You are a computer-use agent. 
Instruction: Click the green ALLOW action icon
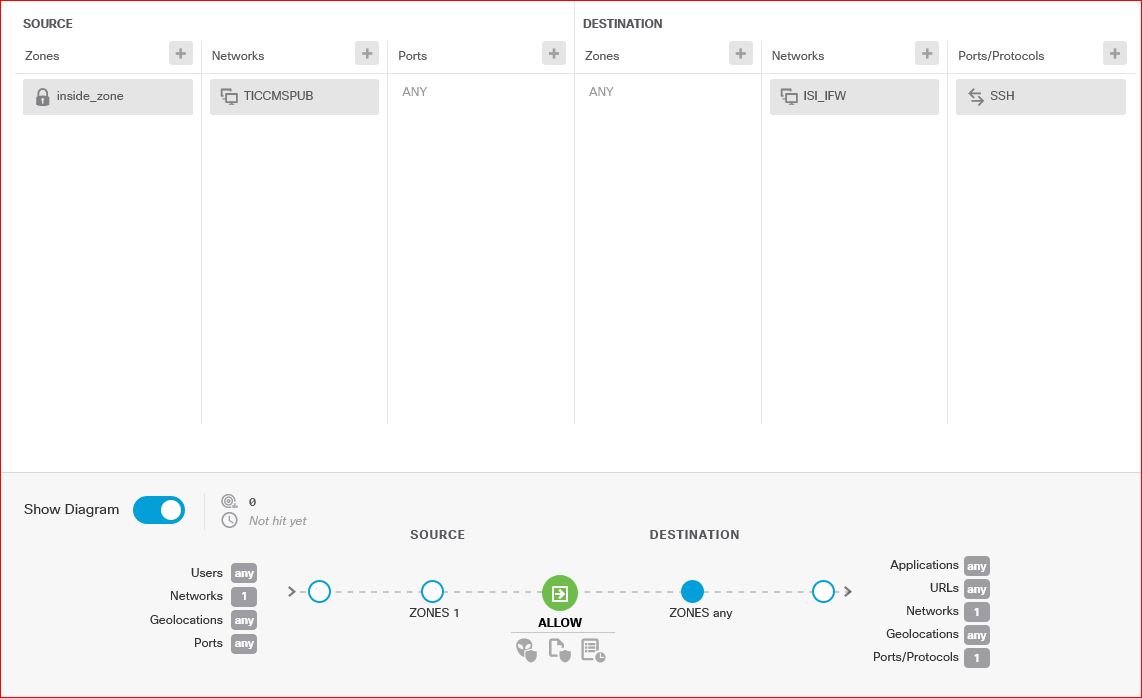click(x=560, y=593)
